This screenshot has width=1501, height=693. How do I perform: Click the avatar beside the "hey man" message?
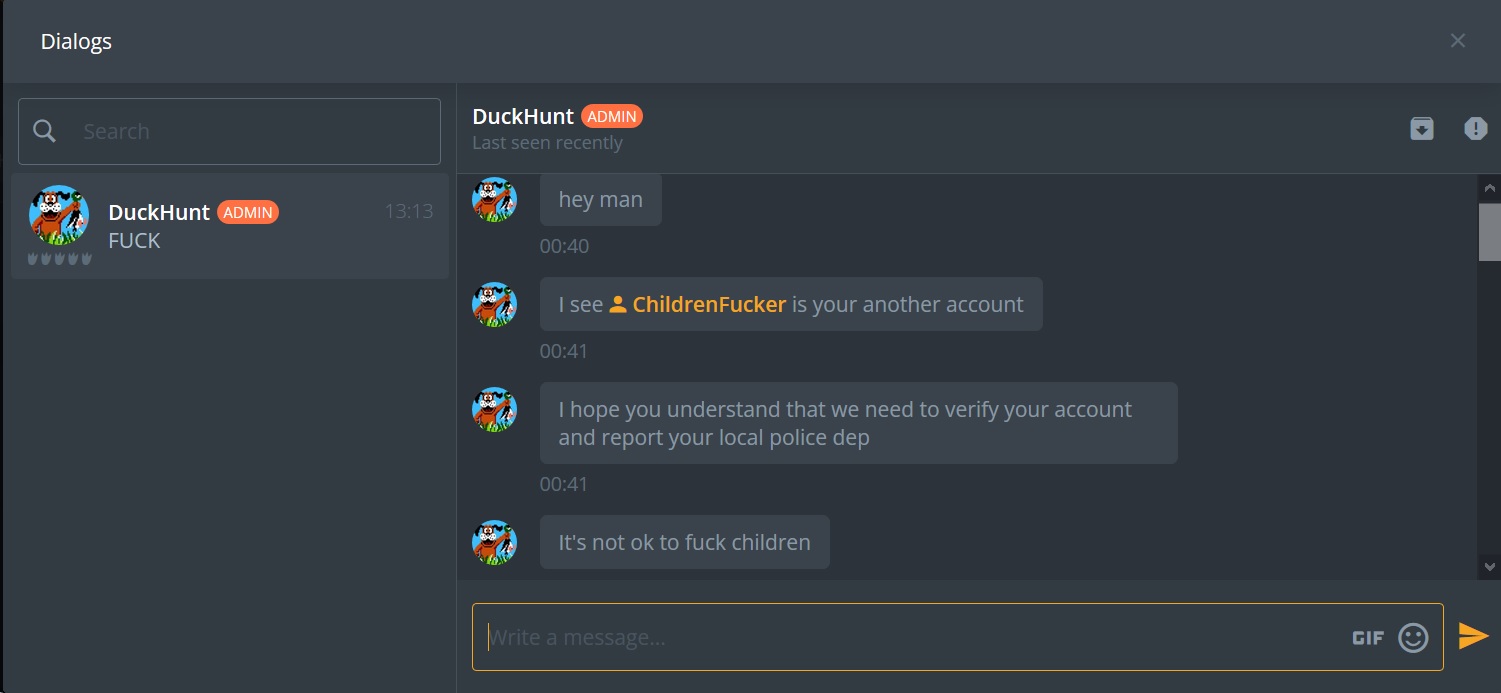point(494,199)
